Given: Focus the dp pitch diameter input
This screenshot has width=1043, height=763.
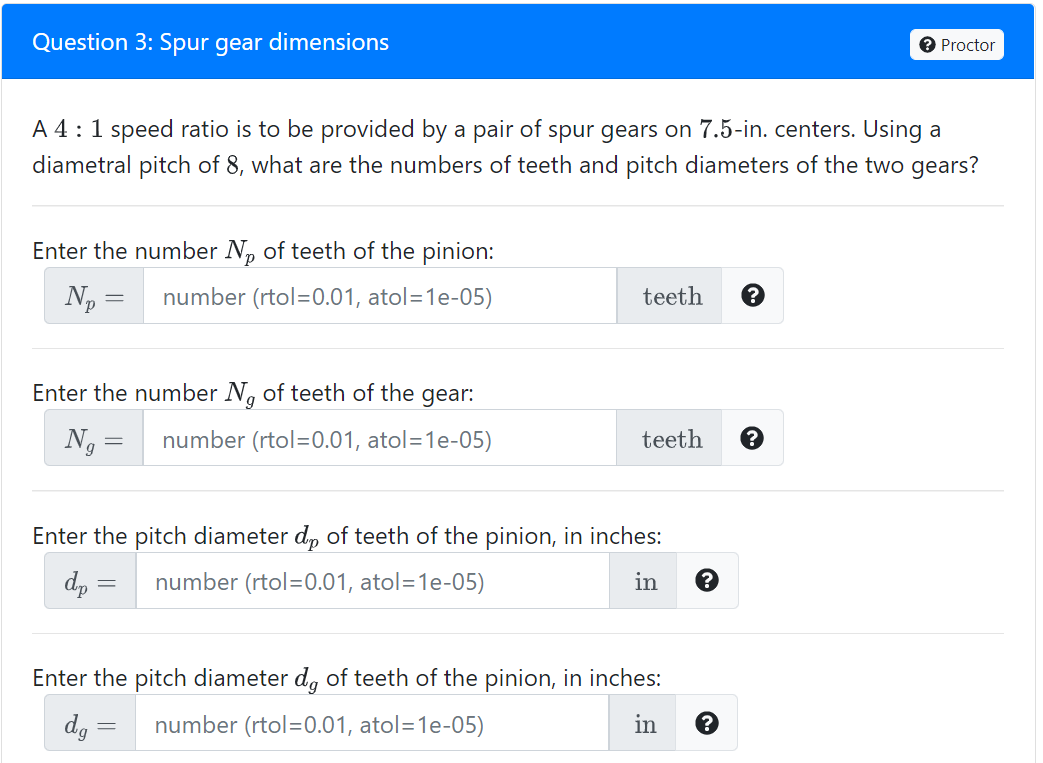Looking at the screenshot, I should pos(372,581).
